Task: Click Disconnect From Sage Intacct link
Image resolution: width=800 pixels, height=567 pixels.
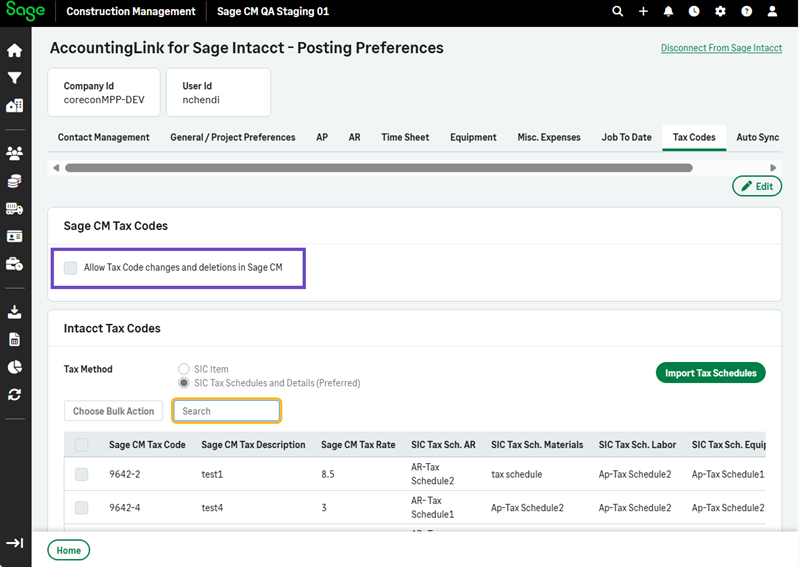Action: point(721,48)
